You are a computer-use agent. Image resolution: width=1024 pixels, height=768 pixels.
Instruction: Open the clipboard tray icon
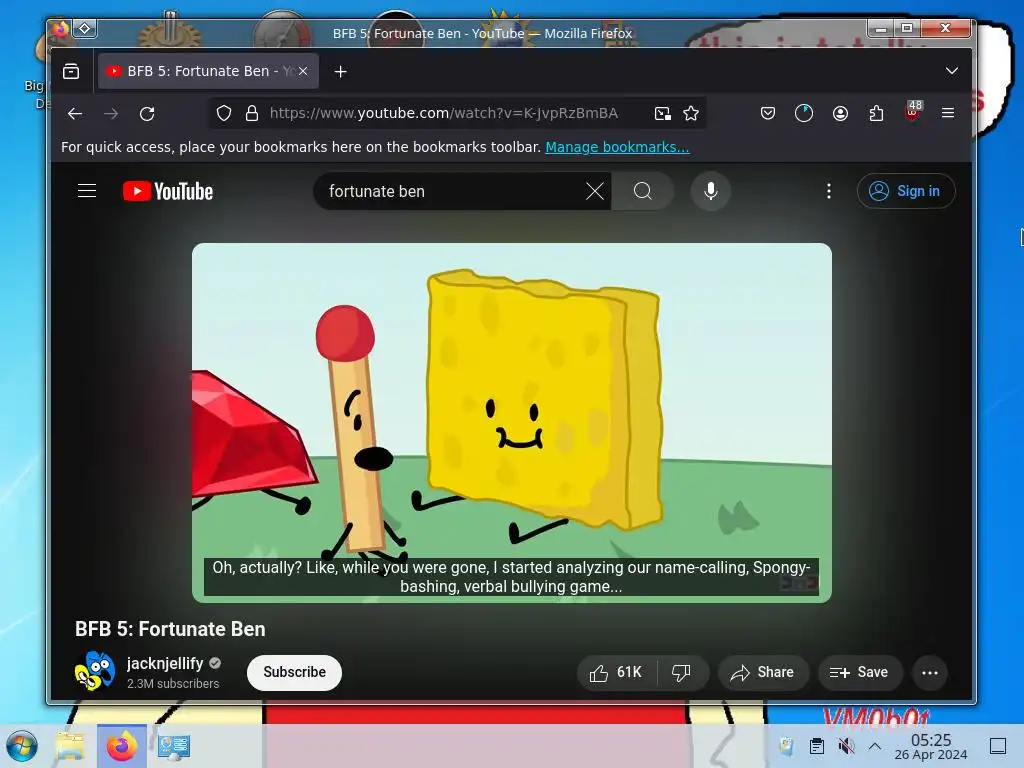click(816, 746)
